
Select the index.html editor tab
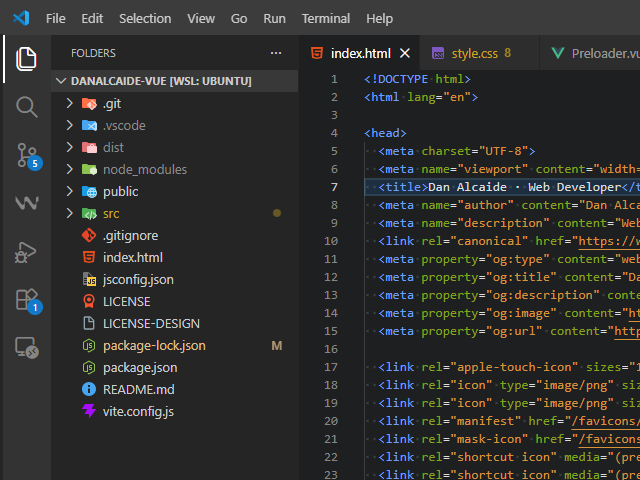pyautogui.click(x=359, y=53)
